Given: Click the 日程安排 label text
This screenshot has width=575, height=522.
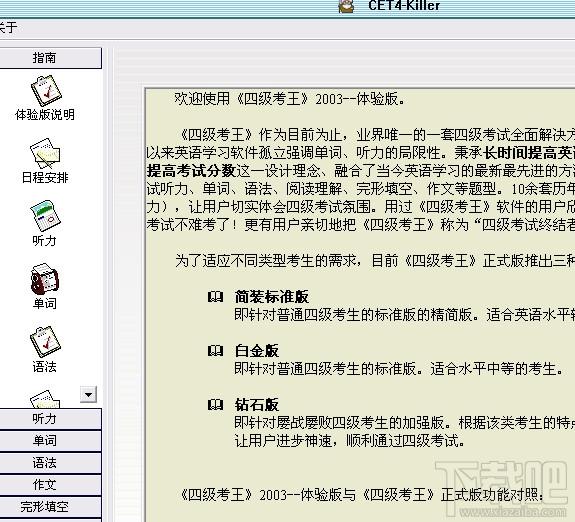Looking at the screenshot, I should tap(45, 178).
